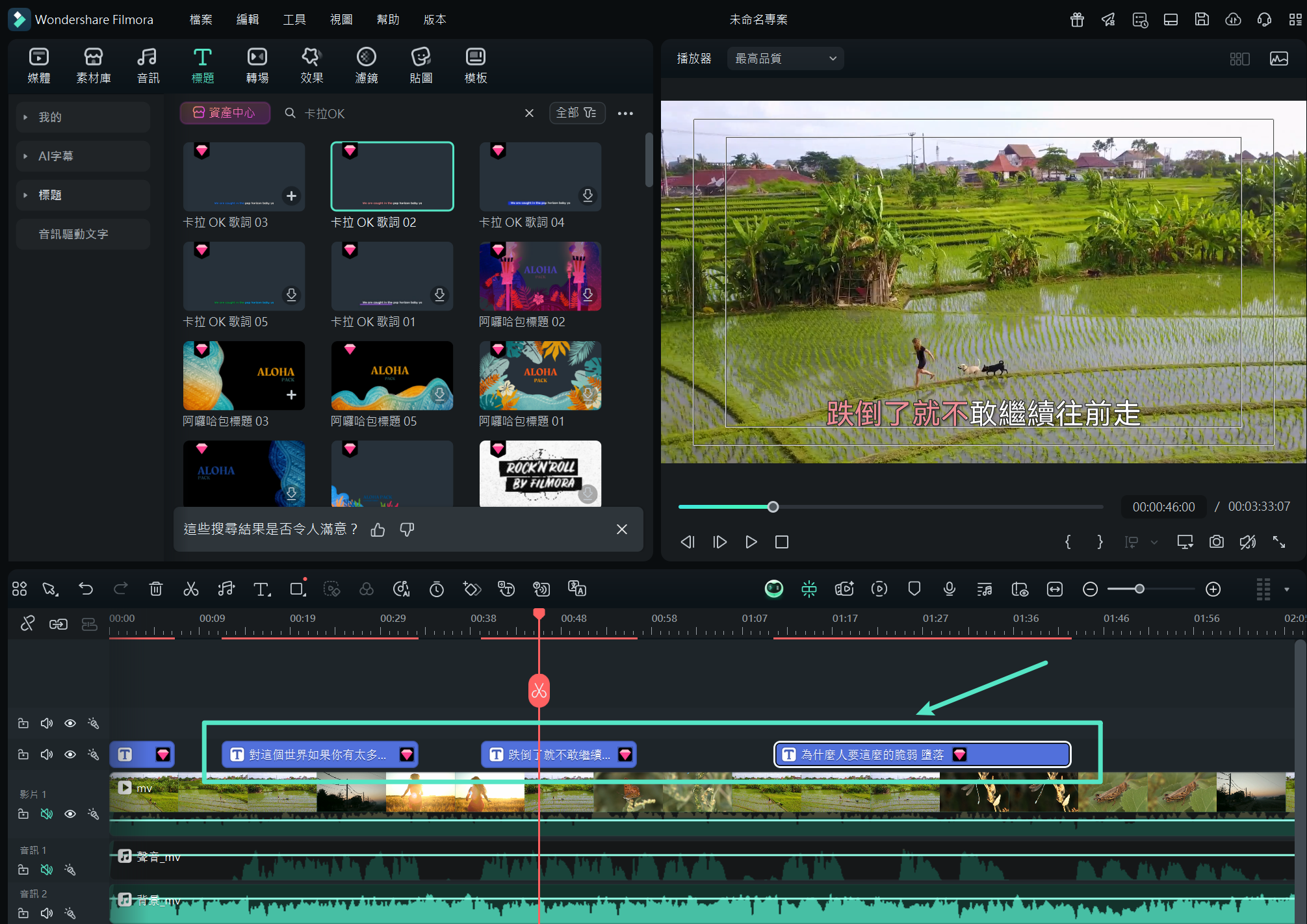Open the 貼圖 stickers tab

pyautogui.click(x=421, y=66)
